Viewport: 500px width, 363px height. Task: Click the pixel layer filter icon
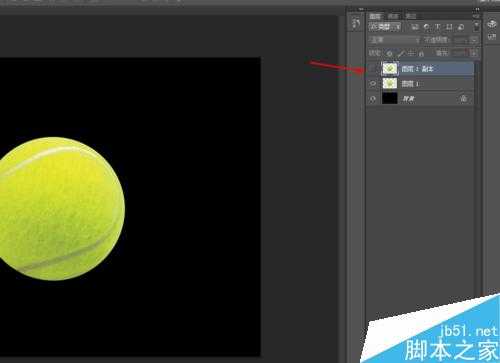point(415,27)
